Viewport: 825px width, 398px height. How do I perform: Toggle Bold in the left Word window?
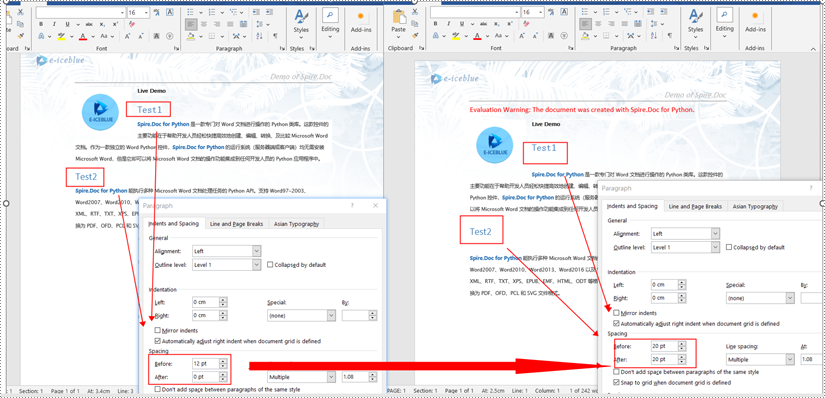(x=41, y=24)
